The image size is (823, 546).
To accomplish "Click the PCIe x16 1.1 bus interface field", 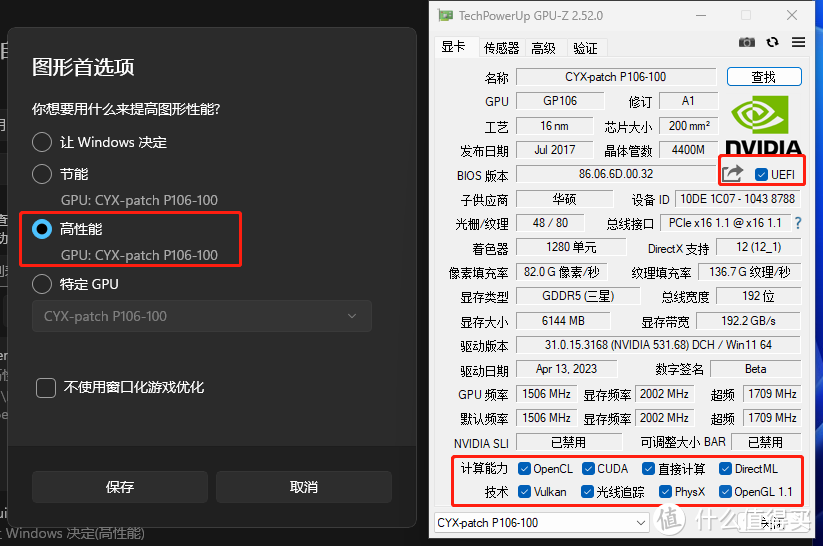I will click(726, 223).
